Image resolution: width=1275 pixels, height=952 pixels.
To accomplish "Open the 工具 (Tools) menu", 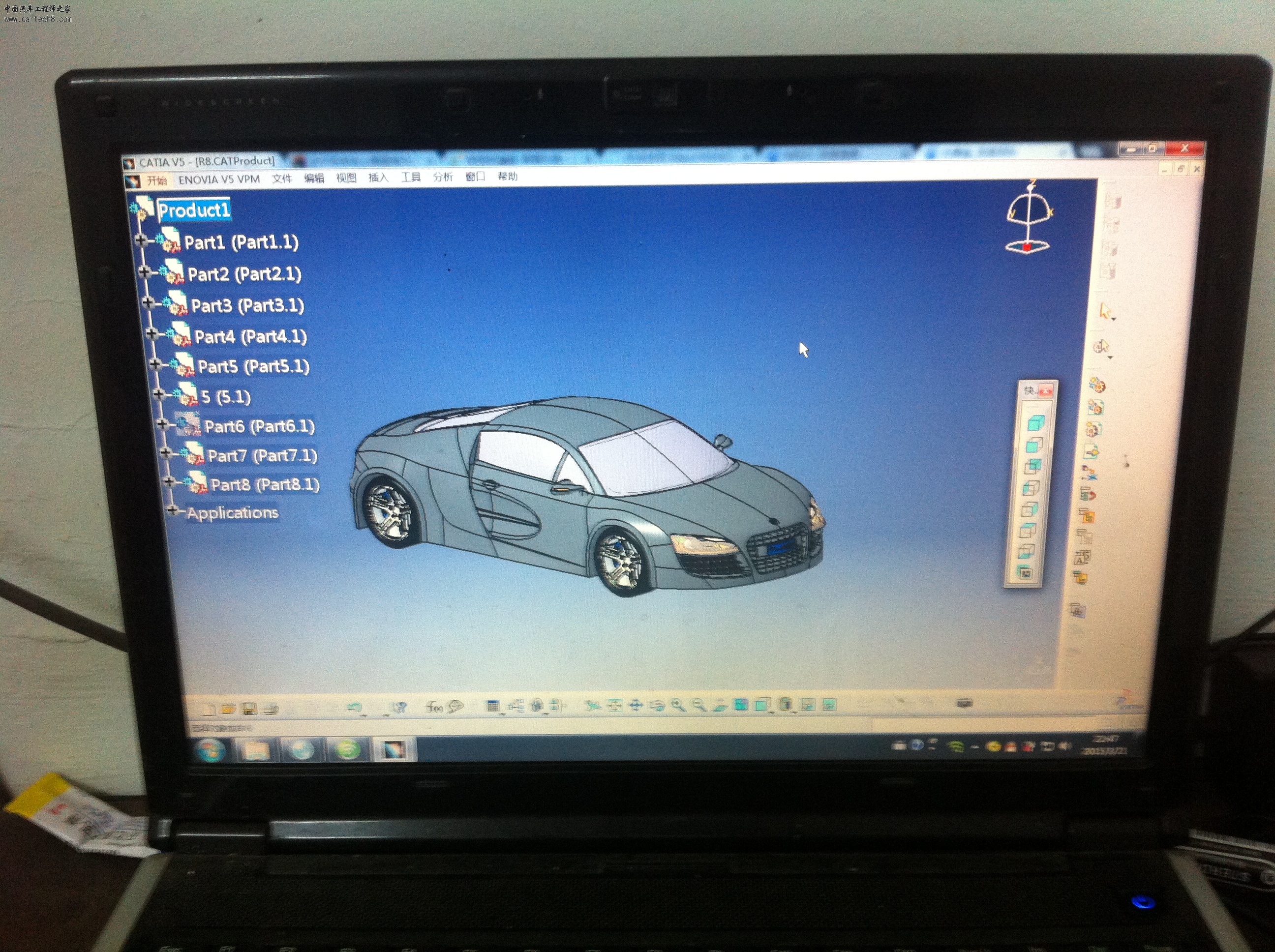I will (411, 177).
